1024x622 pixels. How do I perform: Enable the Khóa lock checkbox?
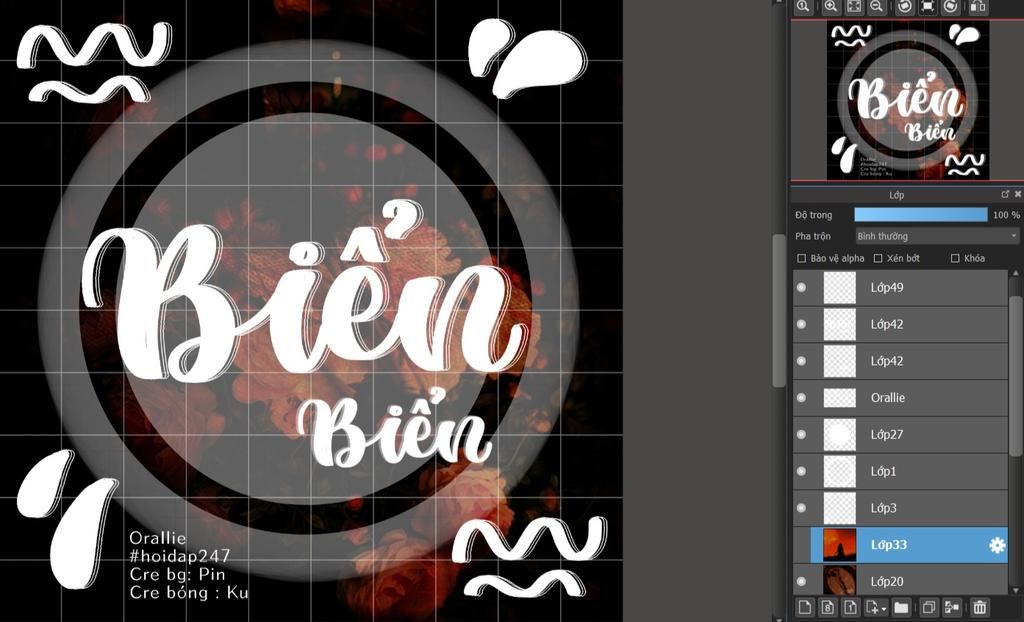(955, 258)
